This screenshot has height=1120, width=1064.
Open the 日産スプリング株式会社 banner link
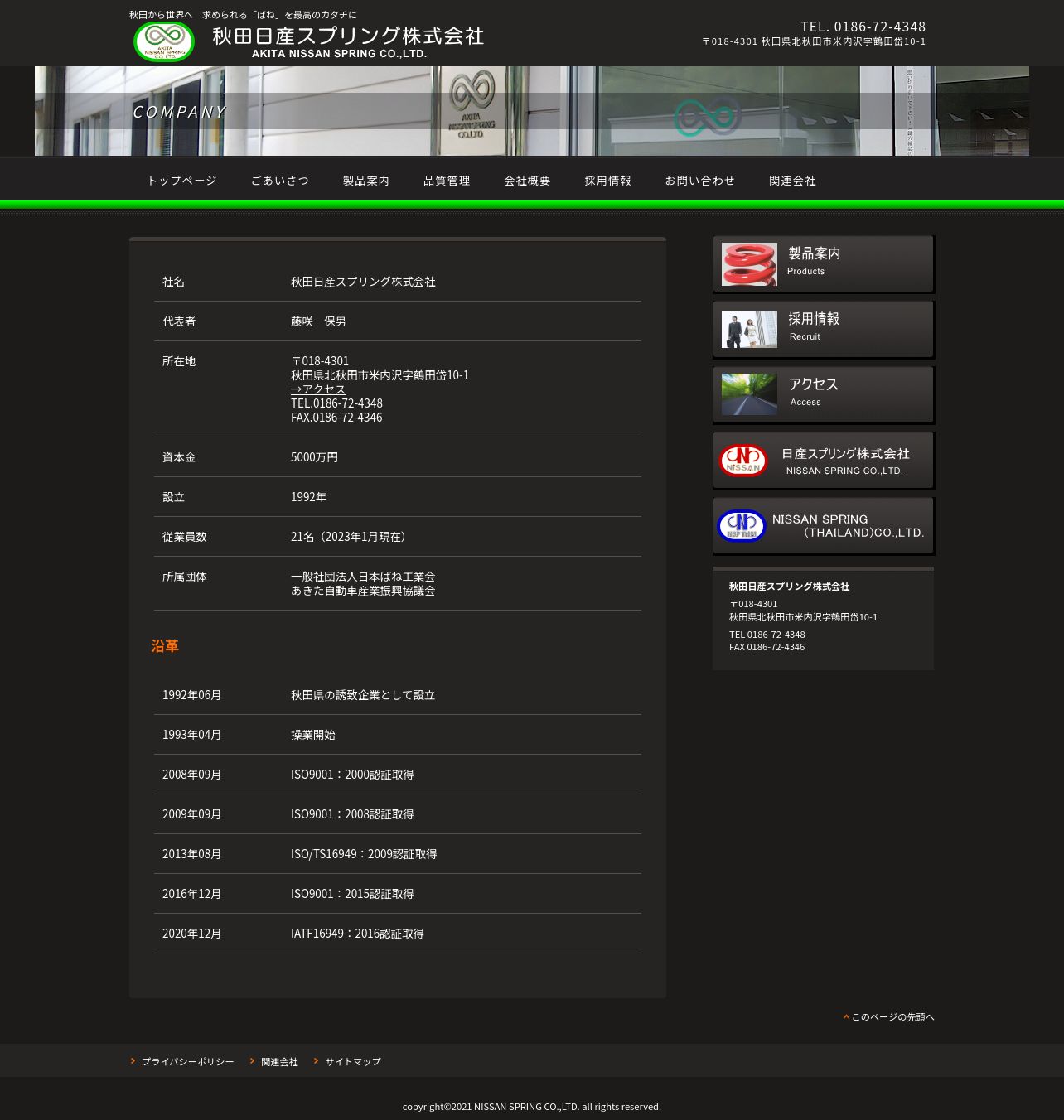[824, 461]
